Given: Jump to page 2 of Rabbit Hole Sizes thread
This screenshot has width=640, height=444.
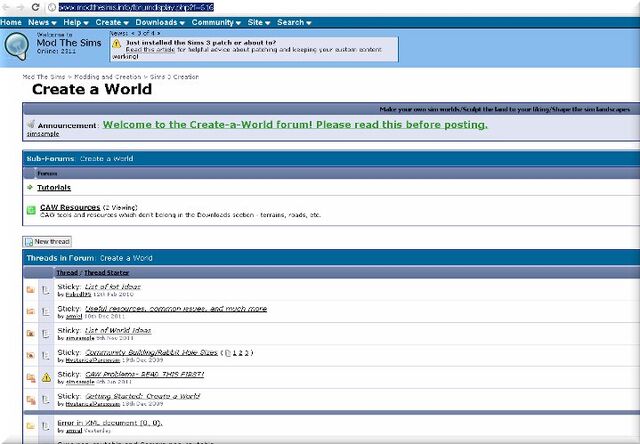Looking at the screenshot, I should point(240,353).
